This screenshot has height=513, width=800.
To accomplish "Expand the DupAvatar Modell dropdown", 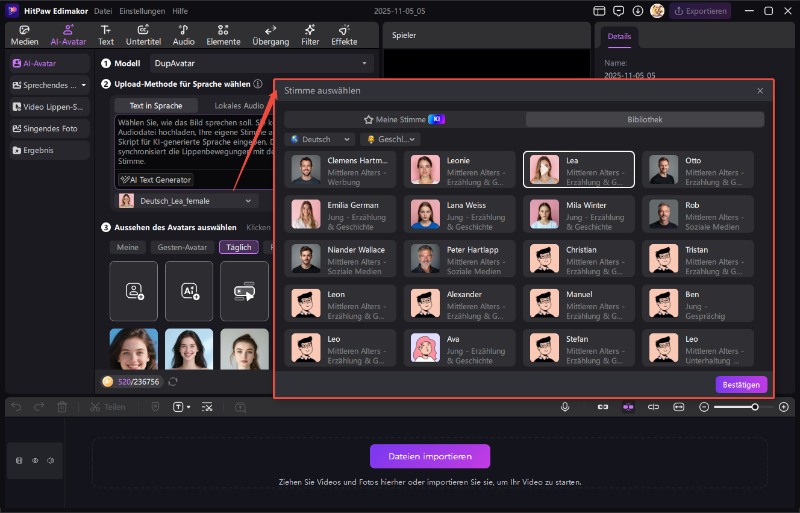I will (260, 63).
